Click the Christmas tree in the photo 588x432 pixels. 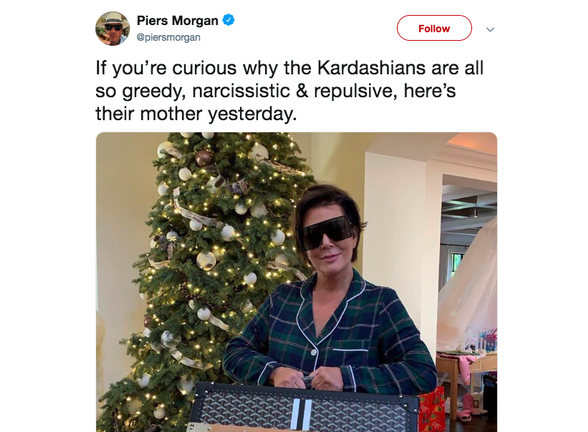click(x=204, y=281)
